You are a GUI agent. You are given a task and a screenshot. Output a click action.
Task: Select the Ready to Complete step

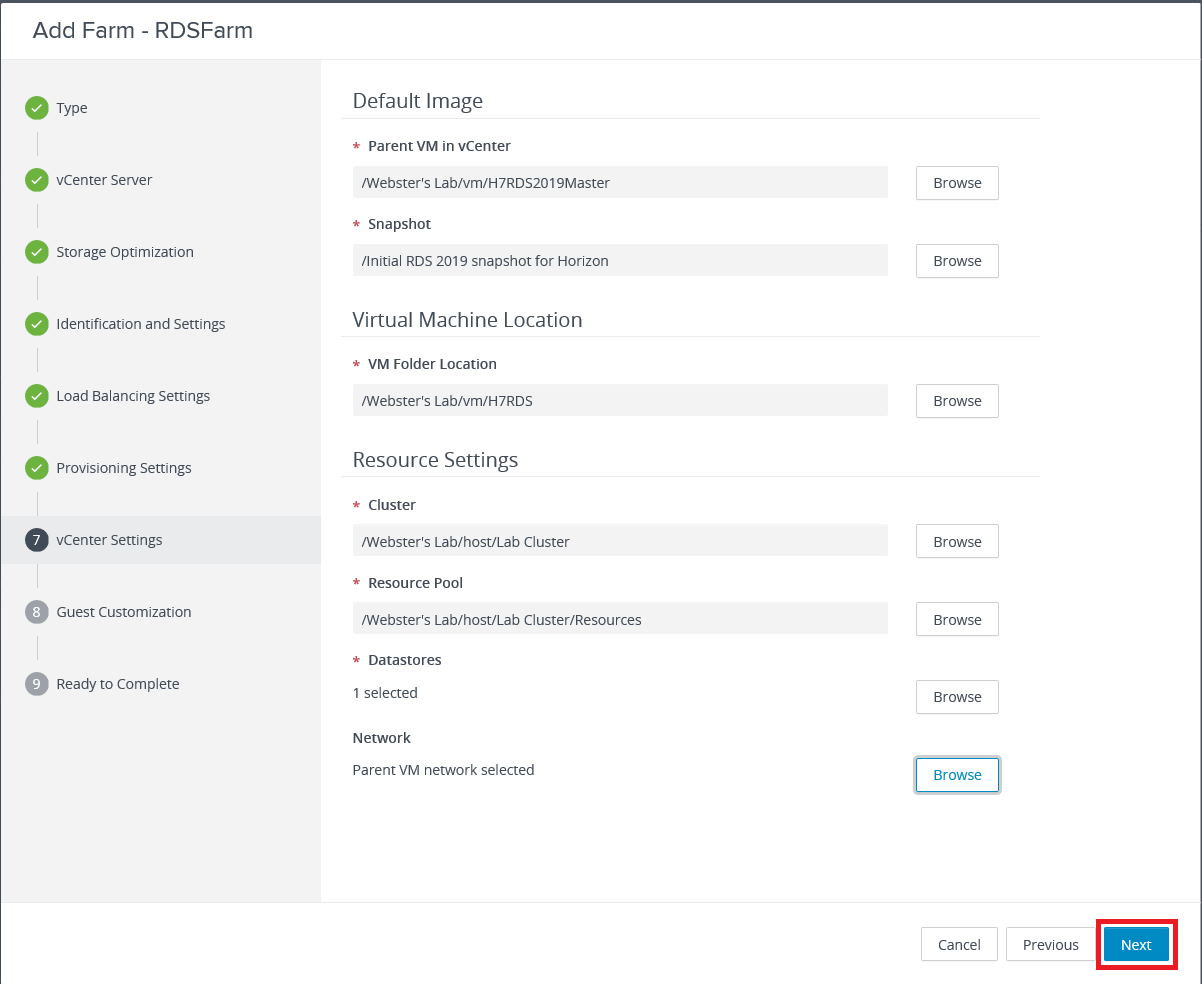117,684
